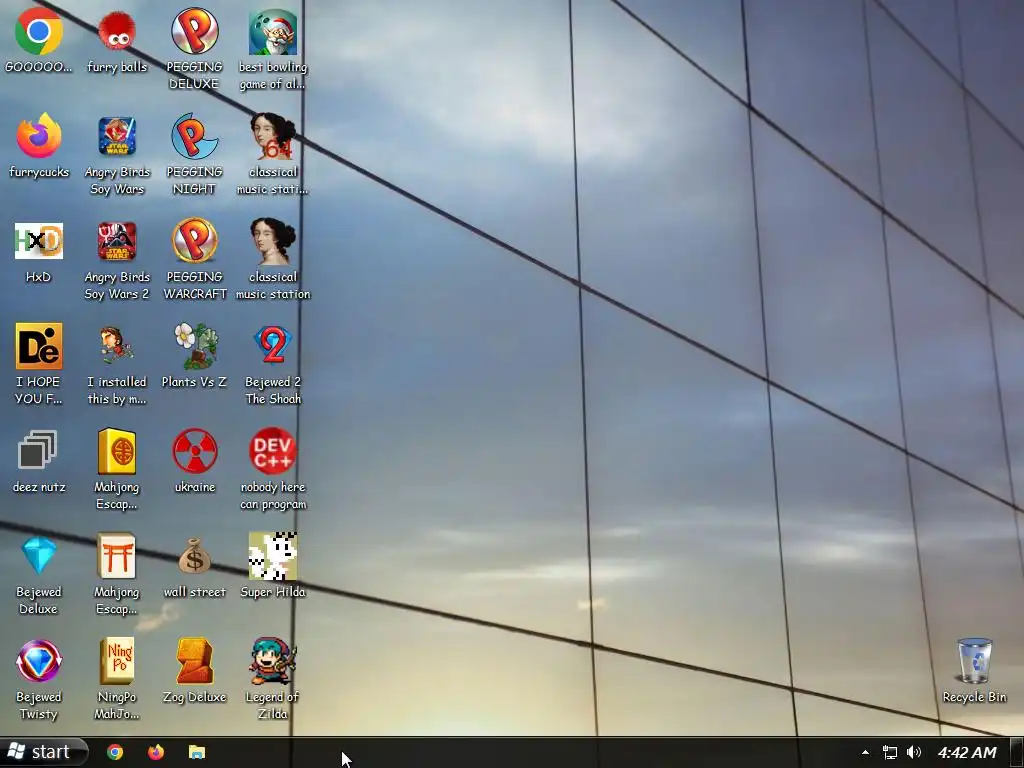Open Chrome from the taskbar
1024x768 pixels.
coord(115,752)
